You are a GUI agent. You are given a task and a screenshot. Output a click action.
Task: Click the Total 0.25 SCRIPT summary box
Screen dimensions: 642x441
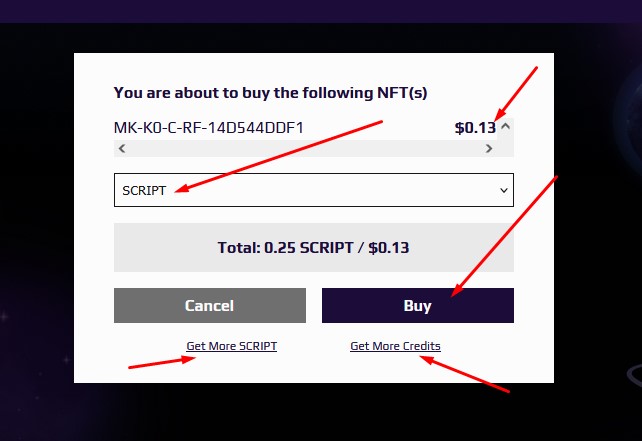(x=314, y=247)
